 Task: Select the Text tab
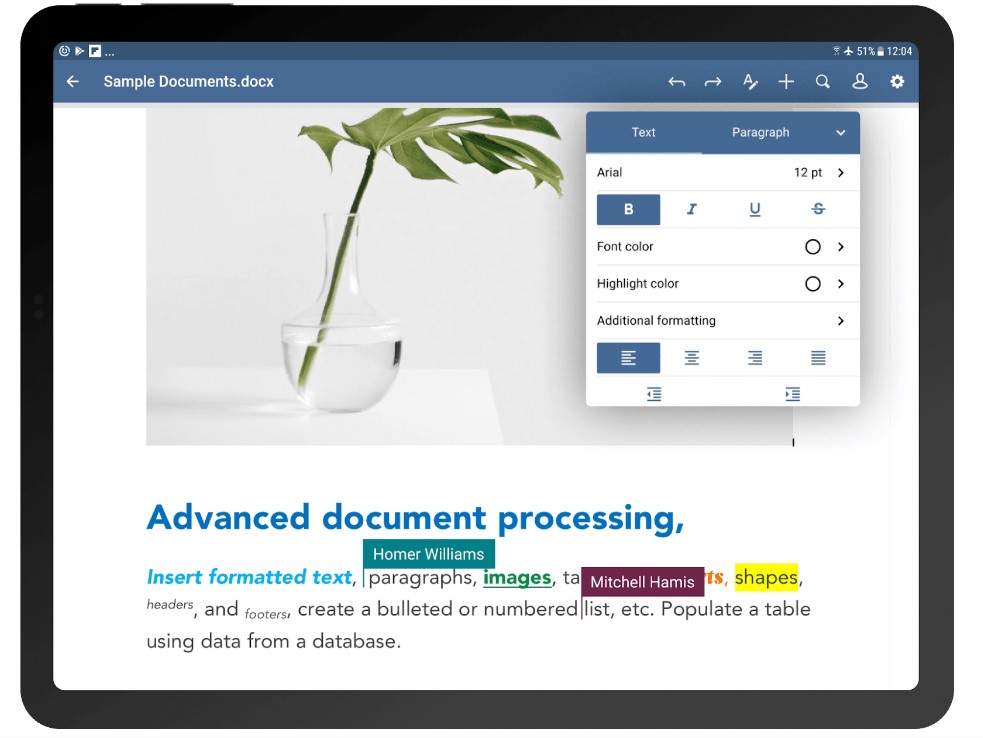tap(643, 132)
